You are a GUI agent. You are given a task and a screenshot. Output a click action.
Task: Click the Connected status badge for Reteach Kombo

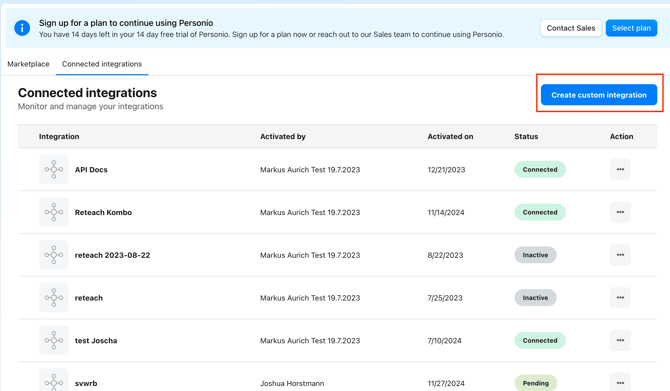click(540, 212)
